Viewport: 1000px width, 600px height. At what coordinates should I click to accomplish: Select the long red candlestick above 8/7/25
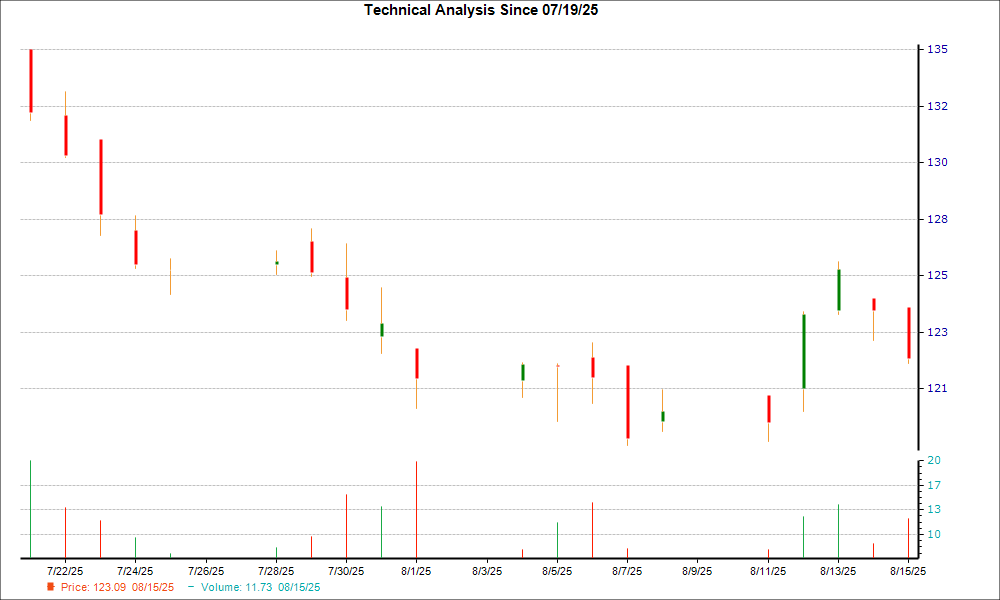628,402
